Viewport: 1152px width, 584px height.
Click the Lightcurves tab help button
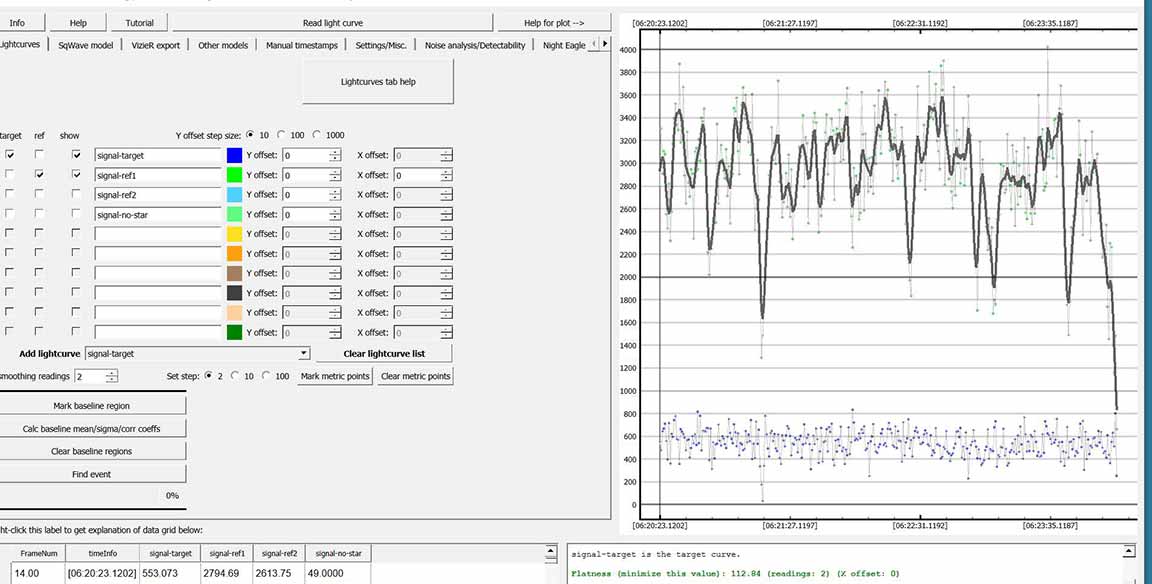pyautogui.click(x=377, y=81)
